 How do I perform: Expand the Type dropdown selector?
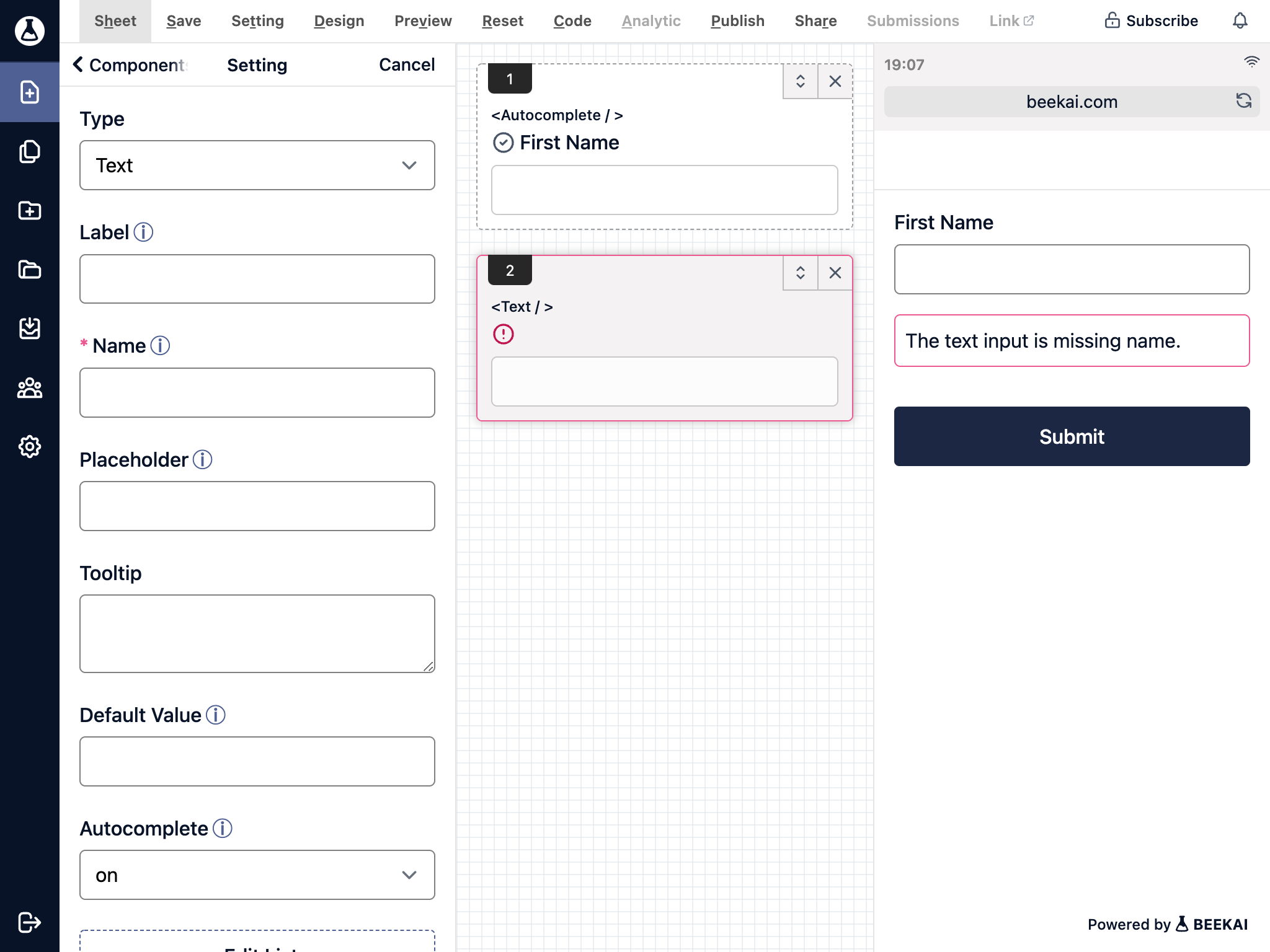click(x=408, y=165)
